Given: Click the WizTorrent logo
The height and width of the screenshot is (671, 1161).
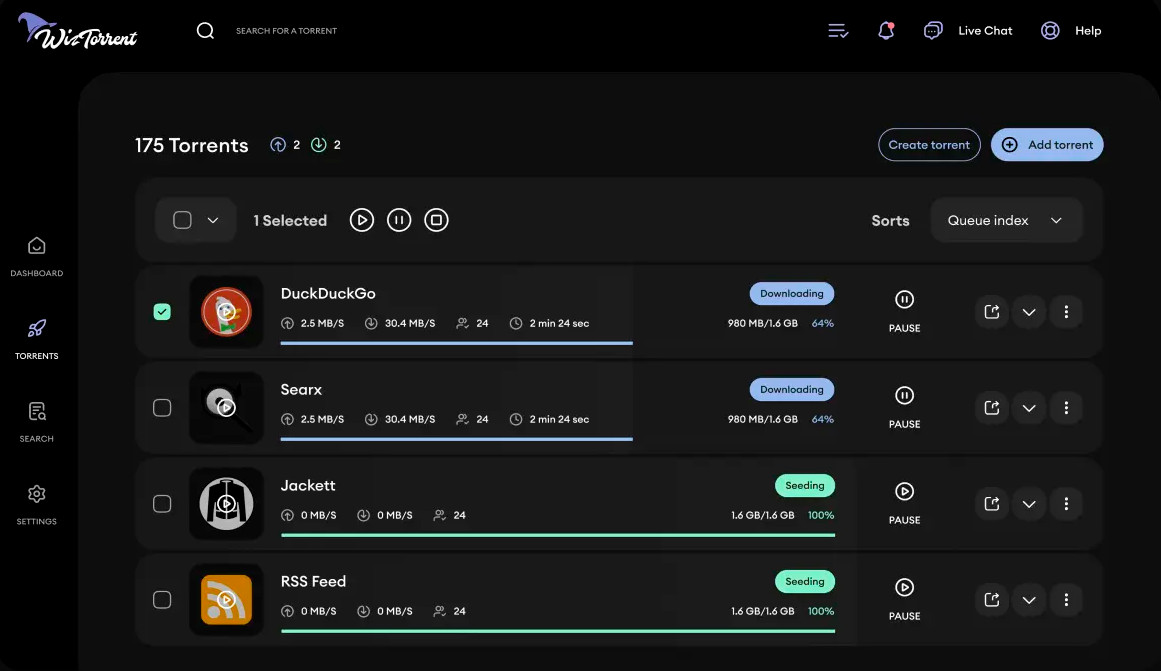Looking at the screenshot, I should (x=78, y=30).
